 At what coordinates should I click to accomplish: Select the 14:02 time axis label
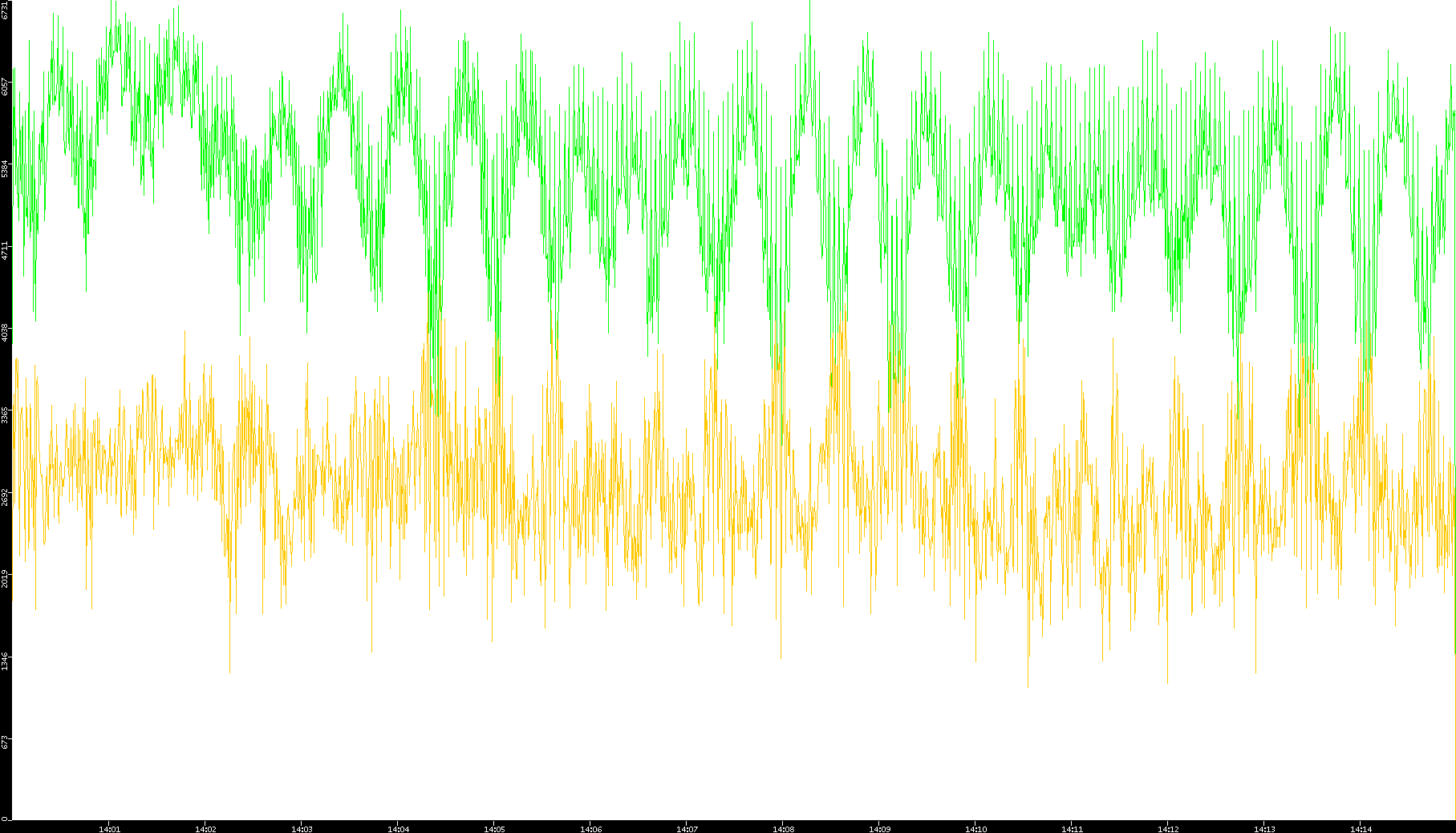coord(205,829)
